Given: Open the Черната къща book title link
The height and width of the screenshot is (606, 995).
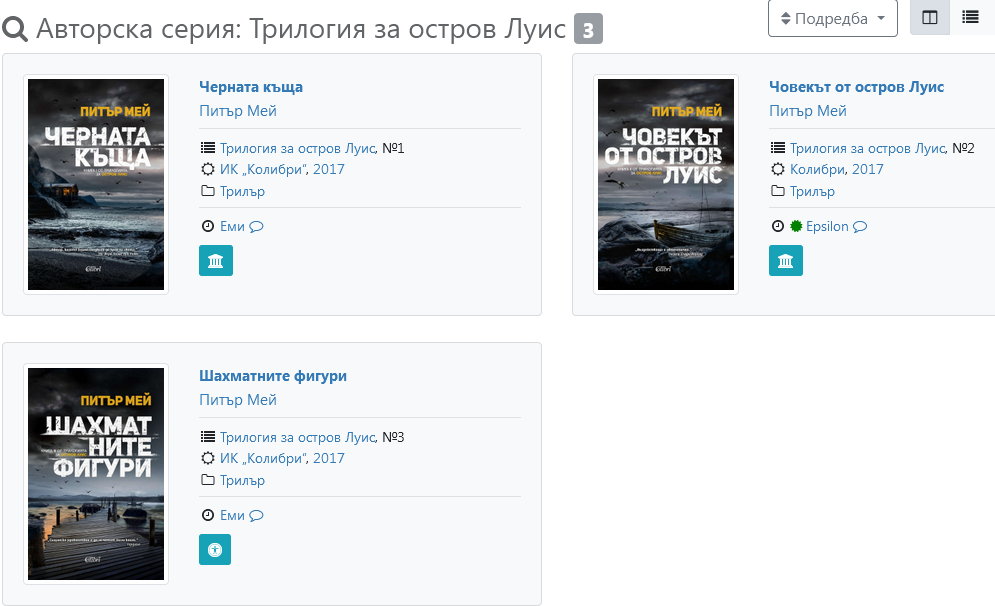Looking at the screenshot, I should tap(251, 87).
